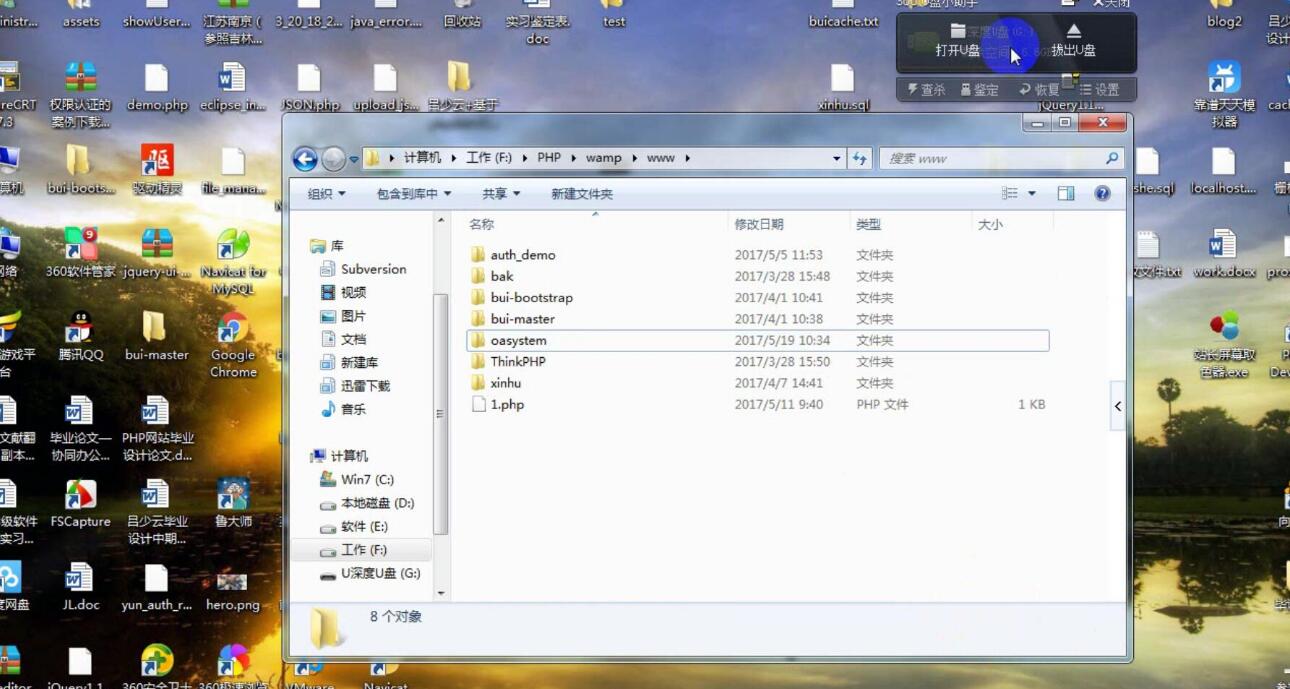The height and width of the screenshot is (689, 1290).
Task: Open hero.png desktop file
Action: pos(233,587)
